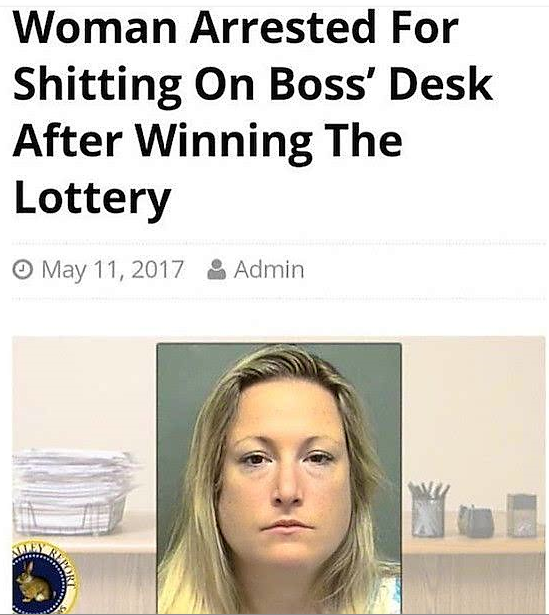549x615 pixels.
Task: Open the Admin author link
Action: click(x=269, y=270)
